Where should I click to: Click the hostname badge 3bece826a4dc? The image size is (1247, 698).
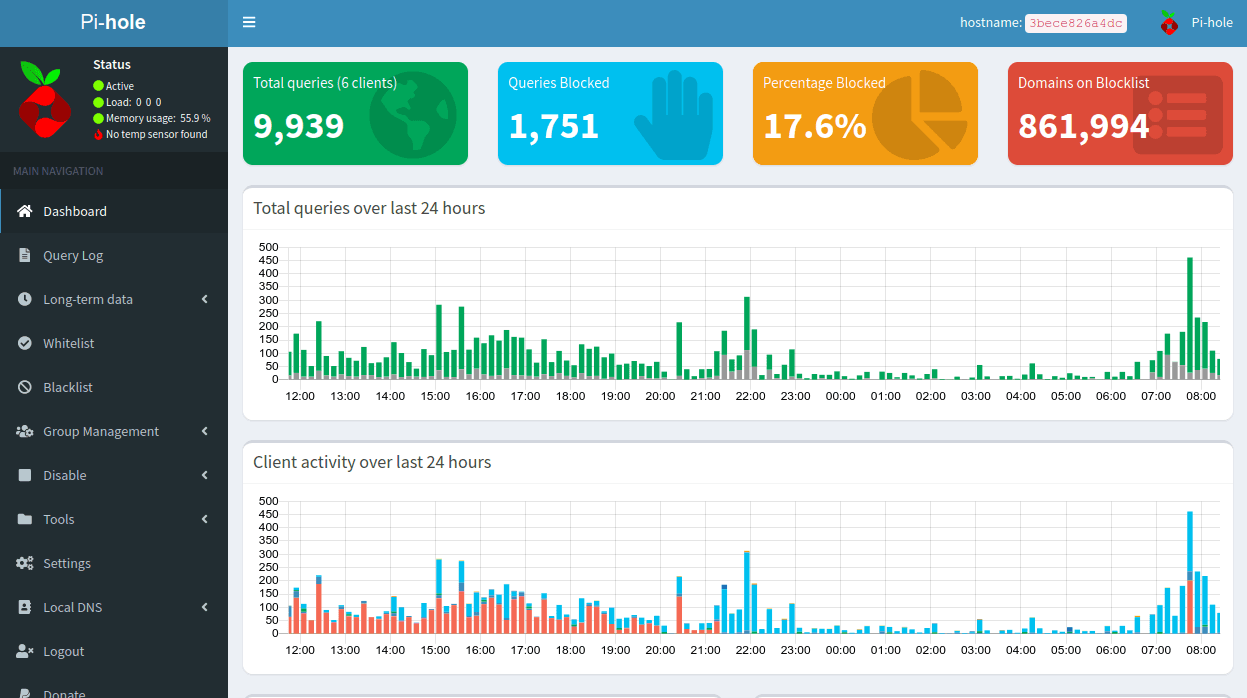click(1076, 23)
